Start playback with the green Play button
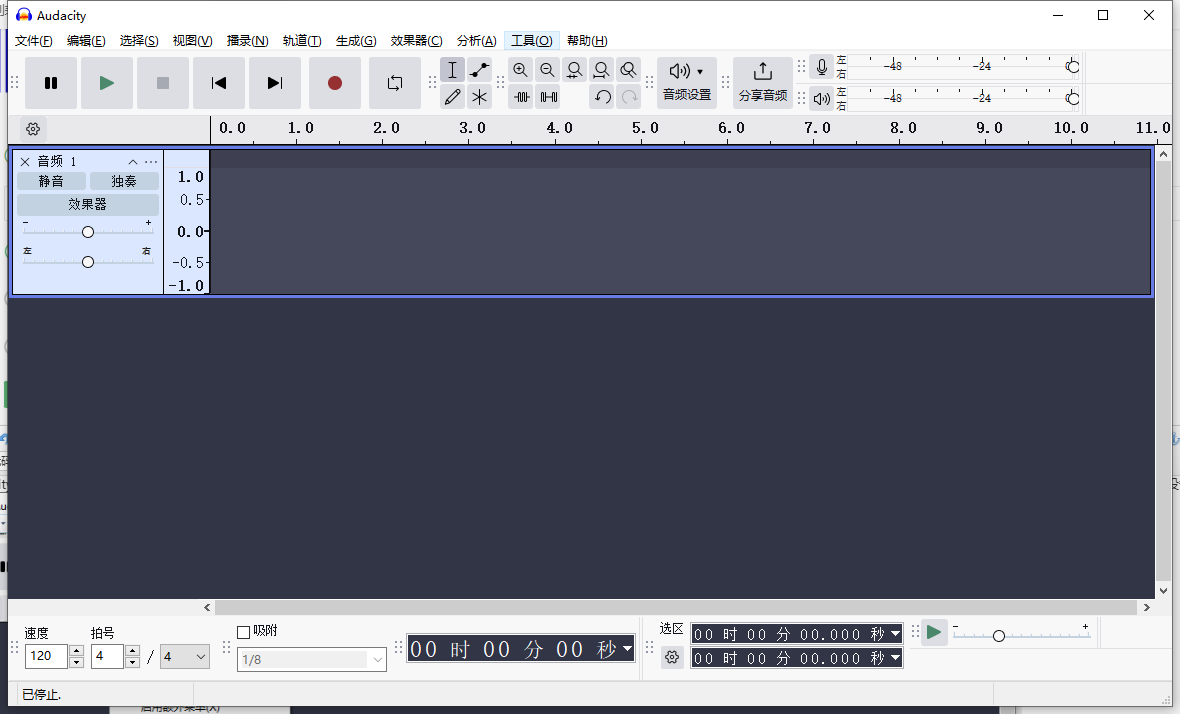Viewport: 1180px width, 714px height. pyautogui.click(x=107, y=83)
